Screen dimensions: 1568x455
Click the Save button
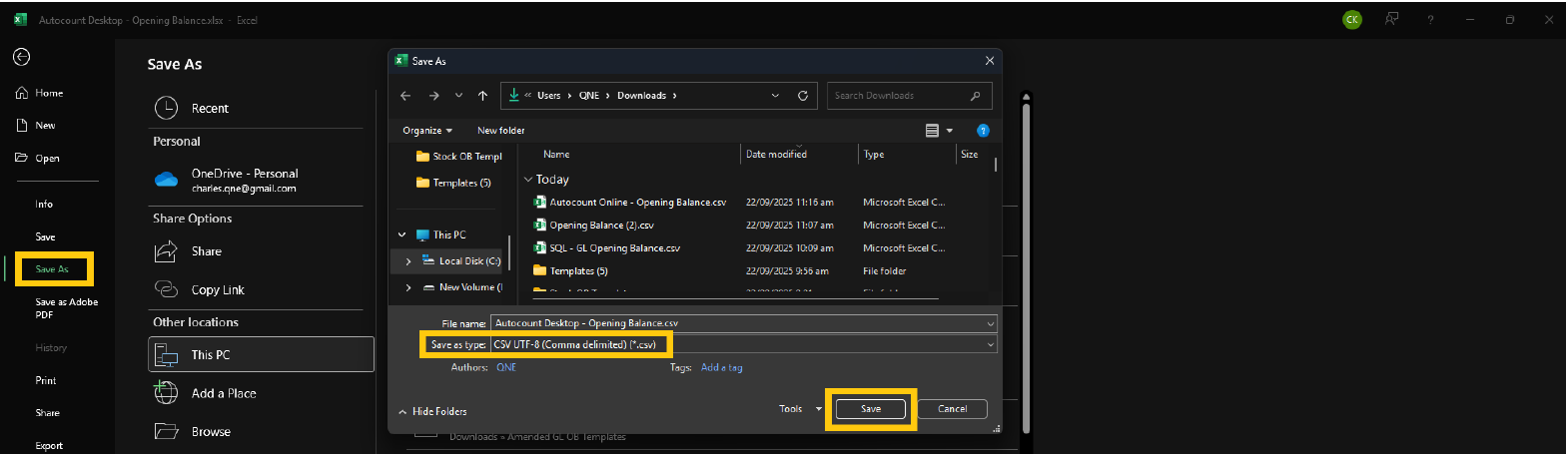[871, 409]
